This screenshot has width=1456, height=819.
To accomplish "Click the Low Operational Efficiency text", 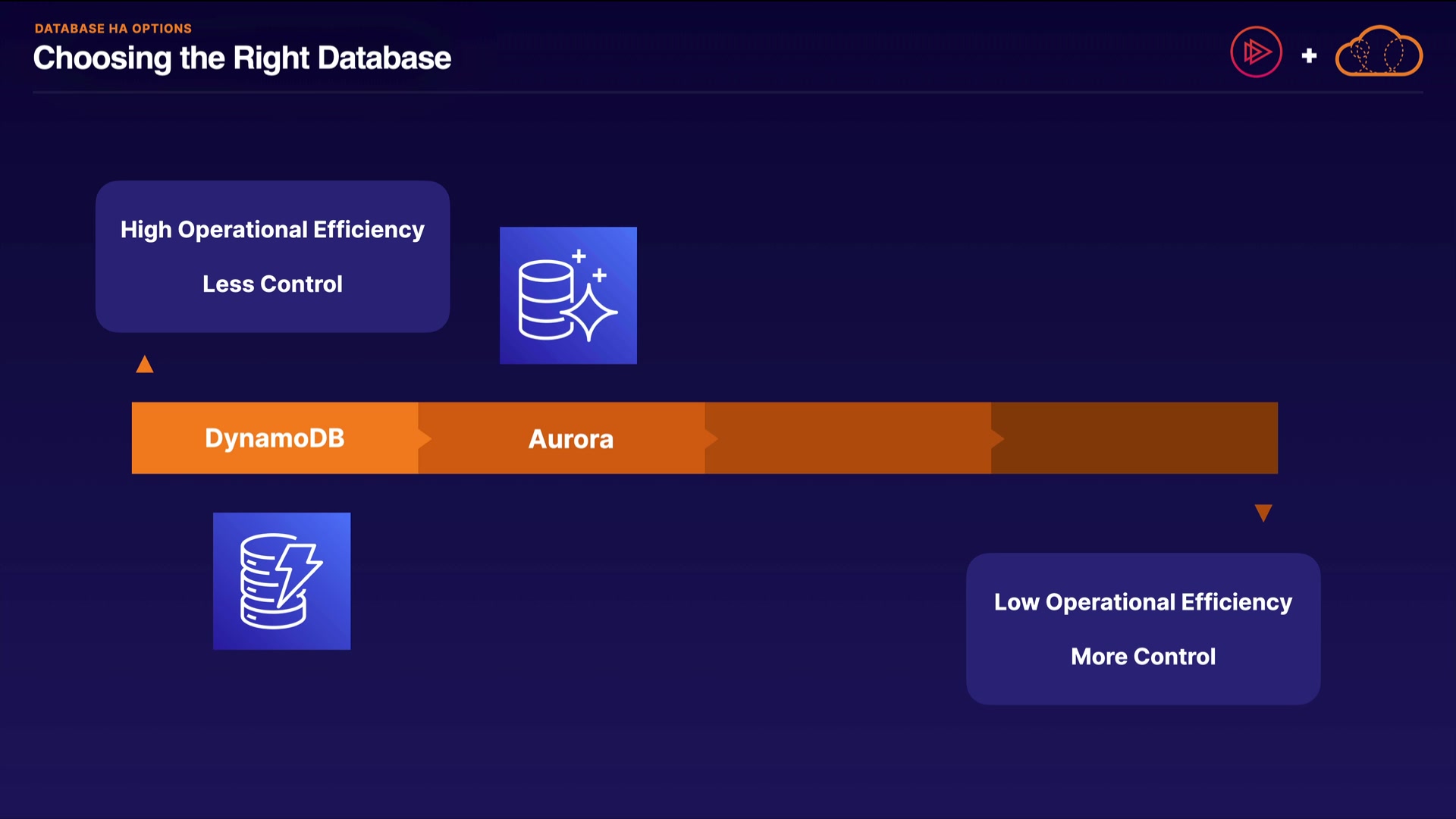I will [1143, 602].
